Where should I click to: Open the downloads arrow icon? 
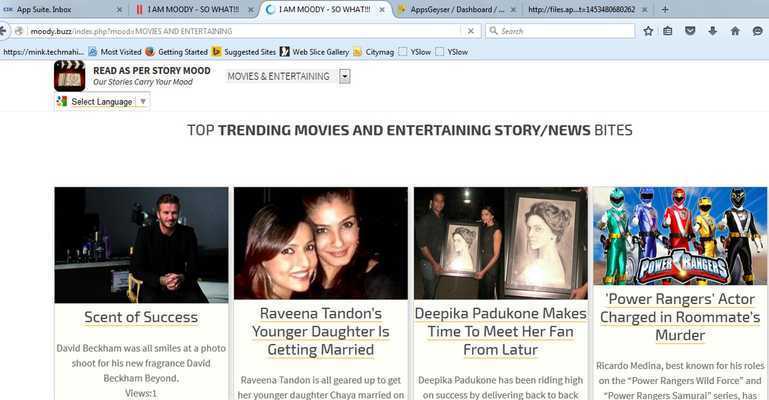pos(713,31)
